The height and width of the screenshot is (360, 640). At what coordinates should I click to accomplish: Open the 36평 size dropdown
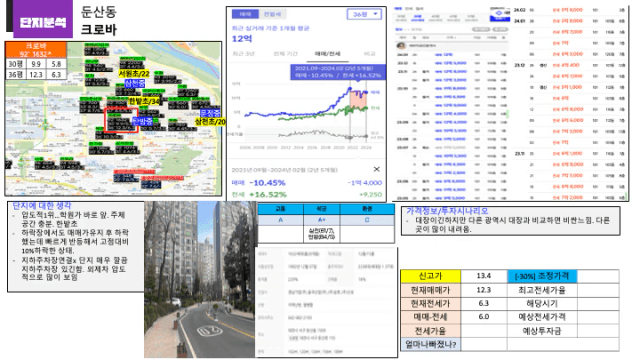(364, 14)
